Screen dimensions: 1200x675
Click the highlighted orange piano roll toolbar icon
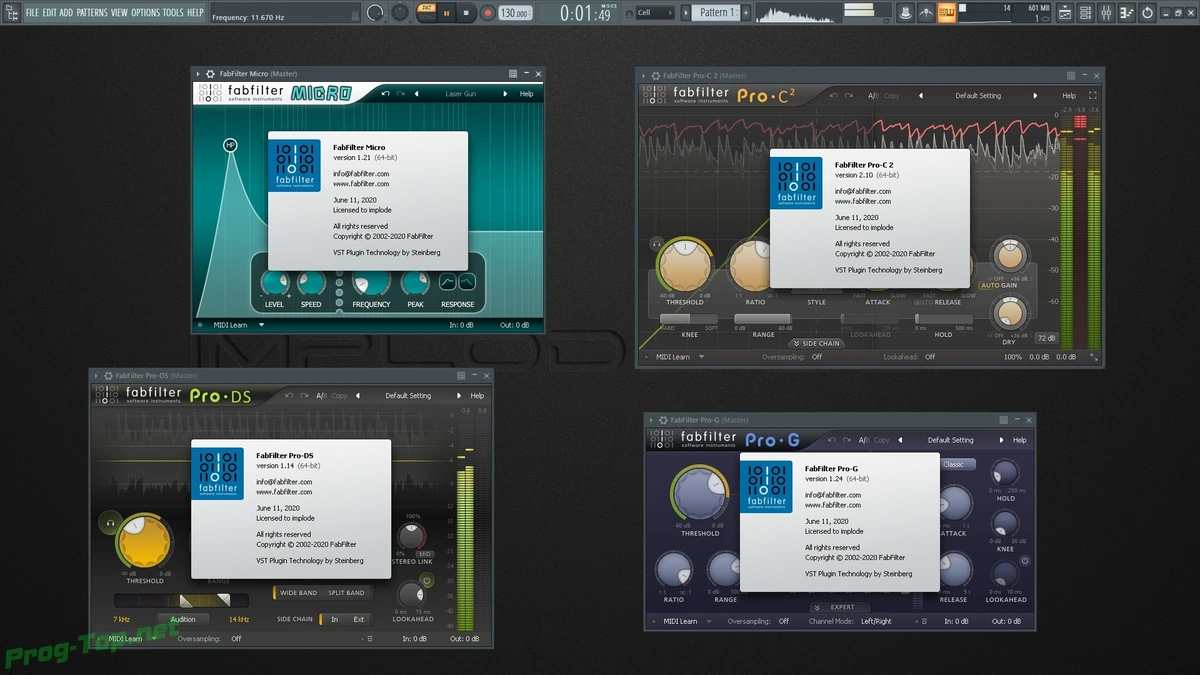tap(946, 13)
